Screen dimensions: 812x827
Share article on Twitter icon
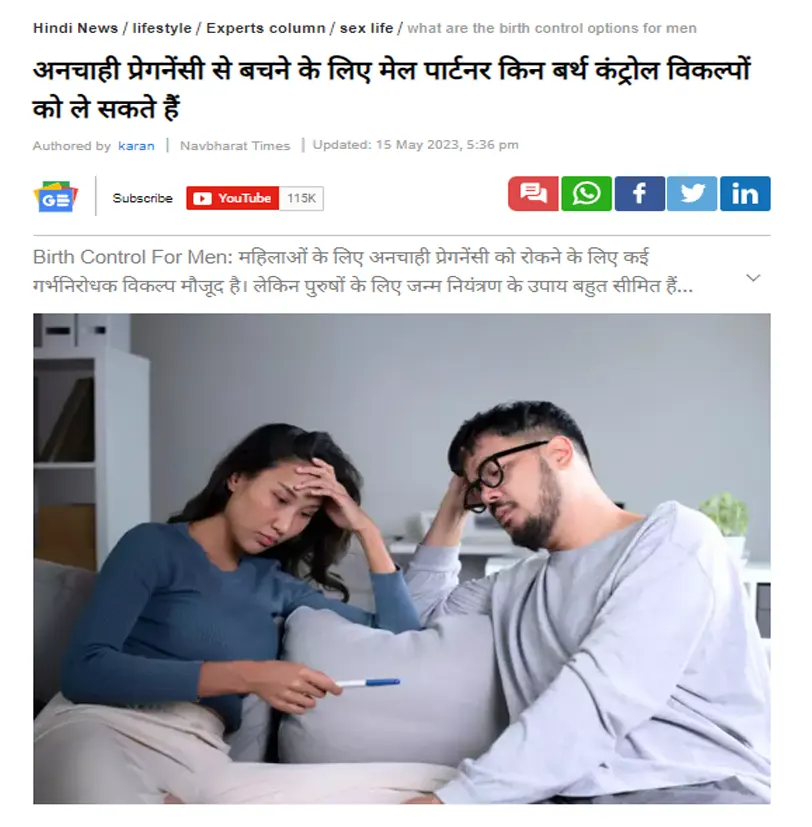692,194
